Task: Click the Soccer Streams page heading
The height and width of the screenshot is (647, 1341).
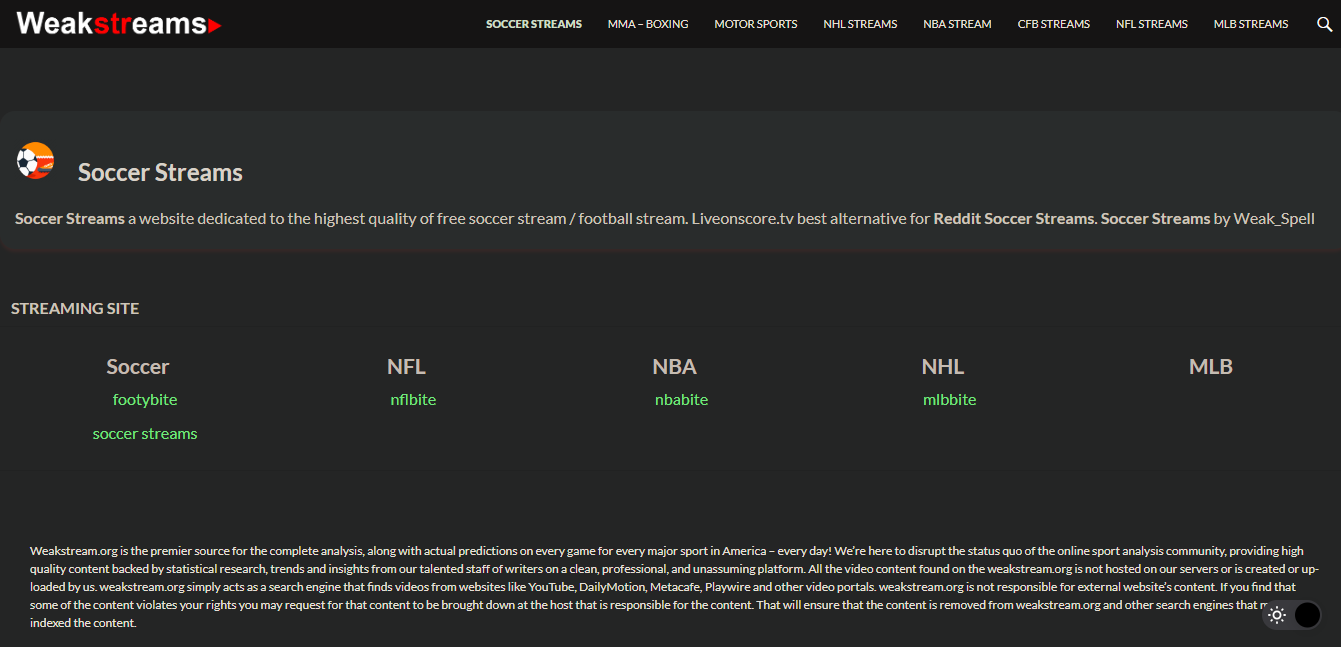Action: coord(160,173)
